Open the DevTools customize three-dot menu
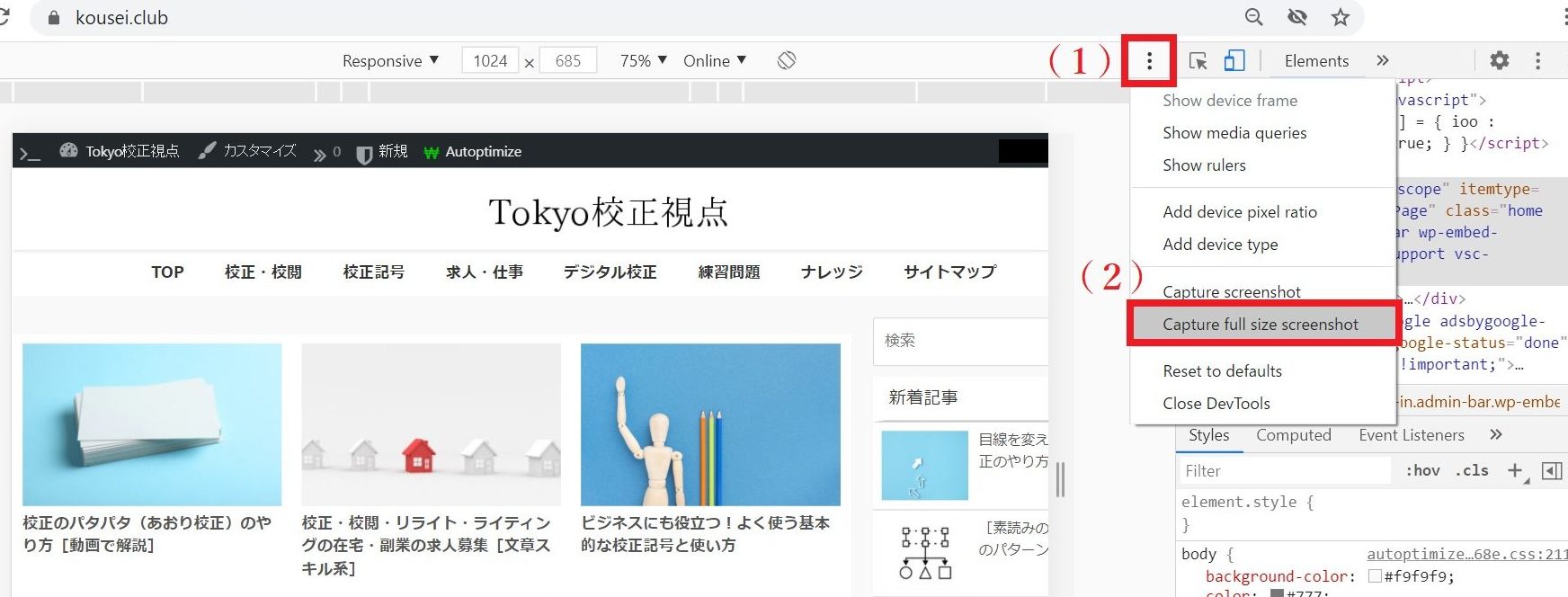The height and width of the screenshot is (597, 1568). 1537,60
